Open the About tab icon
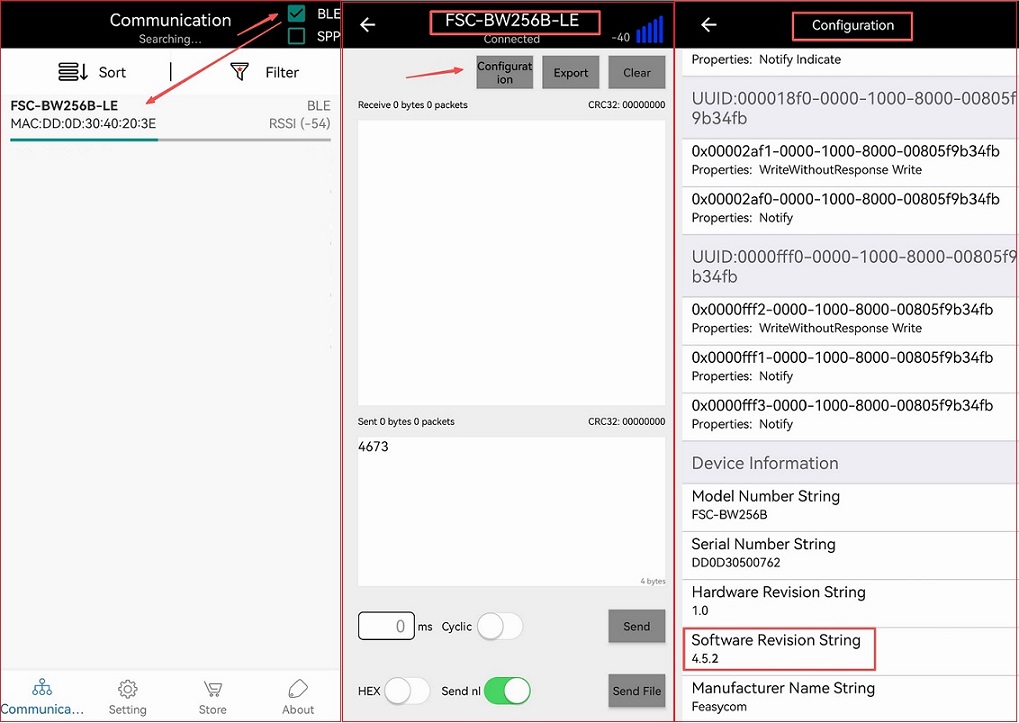Viewport: 1019px width, 723px height. (298, 689)
